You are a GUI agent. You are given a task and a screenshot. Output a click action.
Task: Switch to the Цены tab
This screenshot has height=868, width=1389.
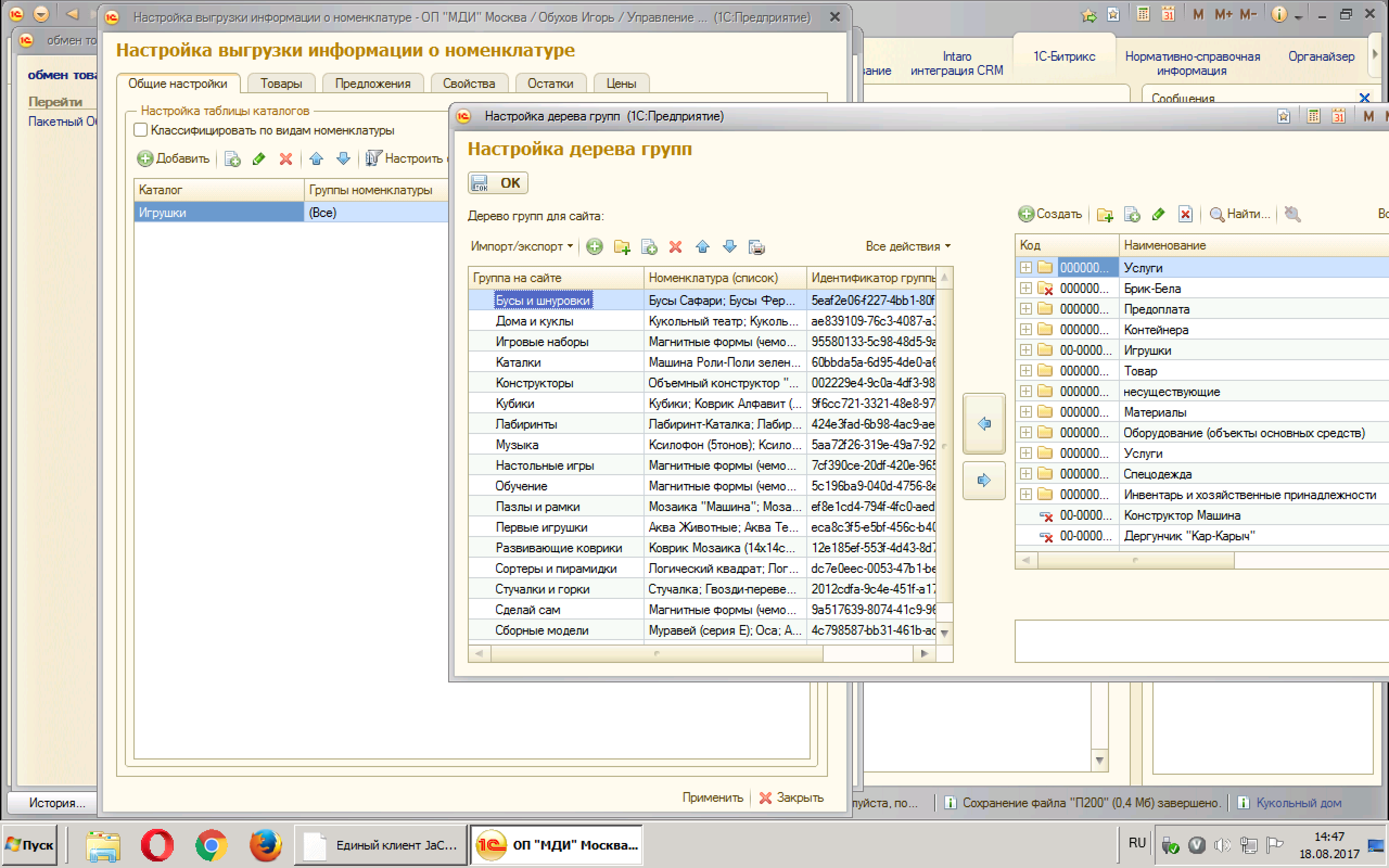point(621,84)
